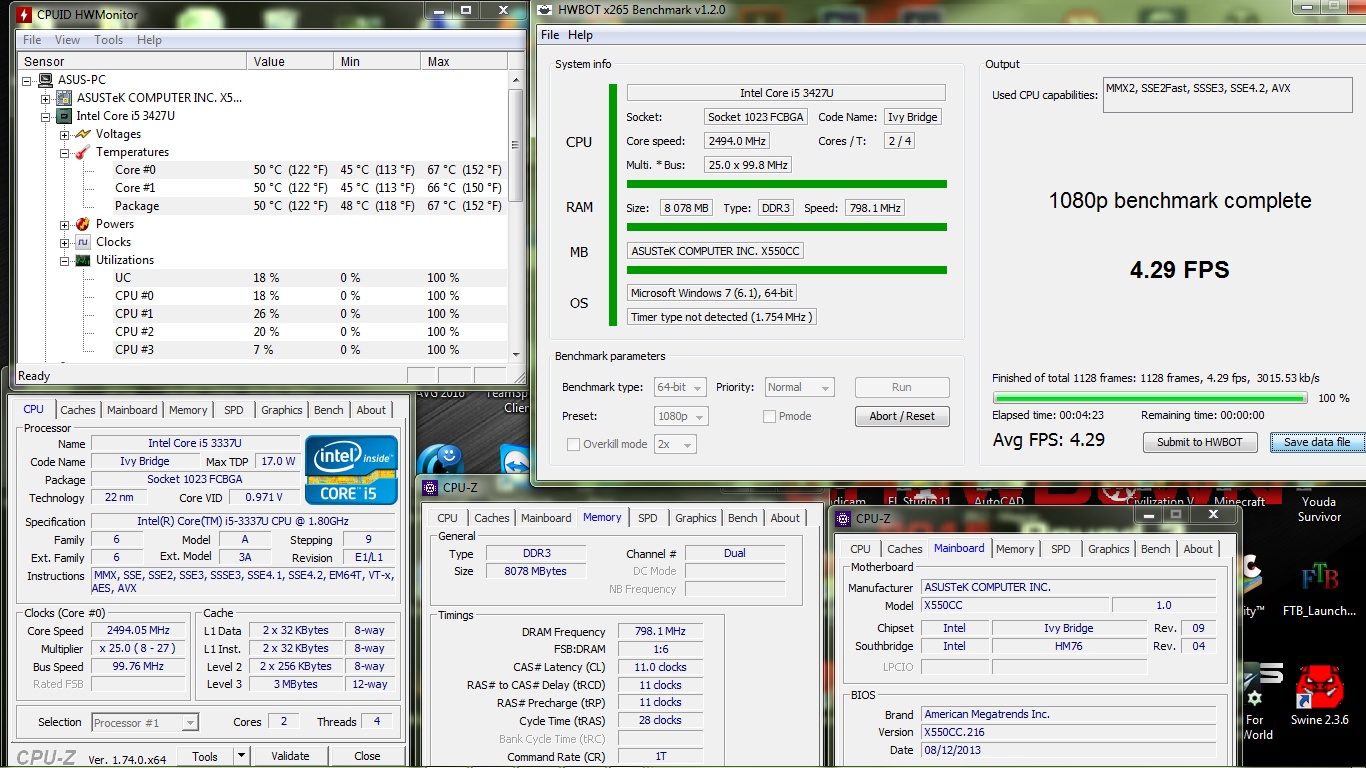Click the Tools button dropdown arrow
Screen dimensions: 1366x768
click(x=241, y=756)
